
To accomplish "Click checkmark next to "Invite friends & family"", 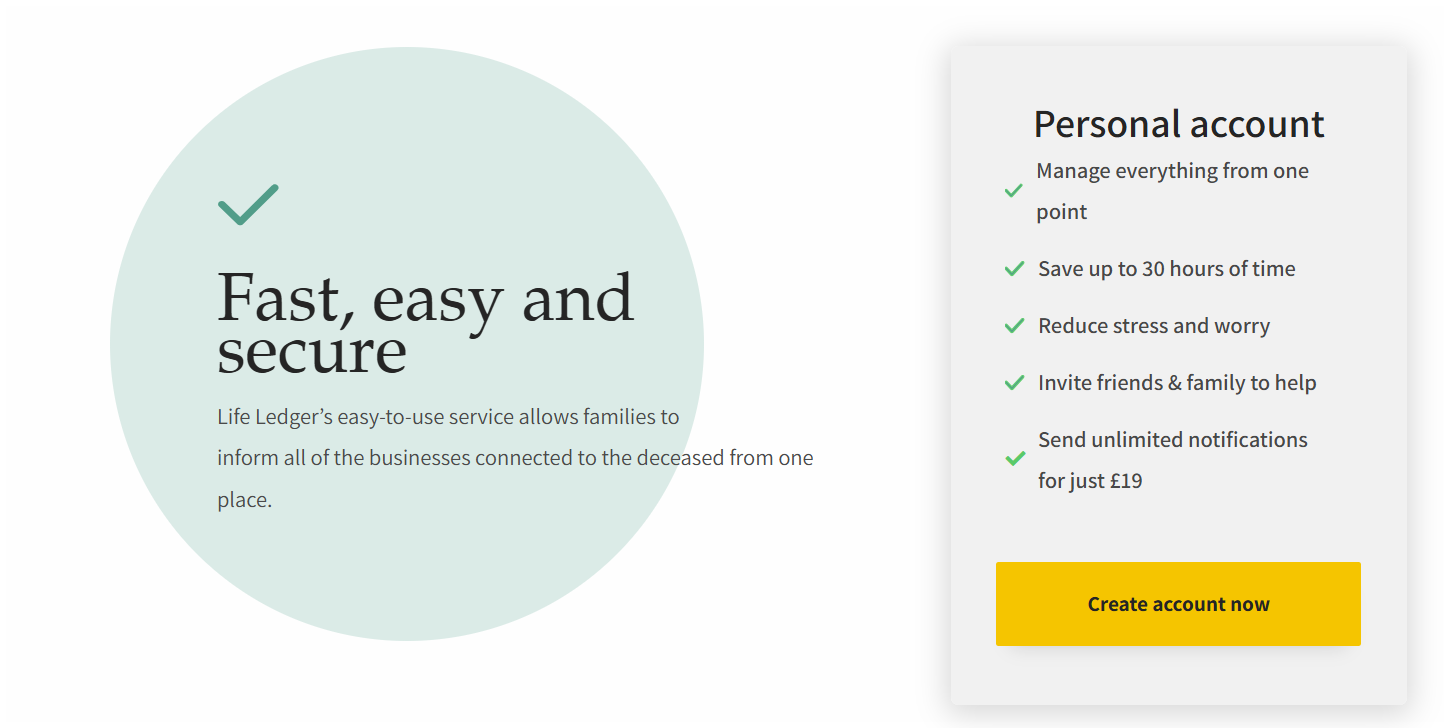I will 1014,383.
